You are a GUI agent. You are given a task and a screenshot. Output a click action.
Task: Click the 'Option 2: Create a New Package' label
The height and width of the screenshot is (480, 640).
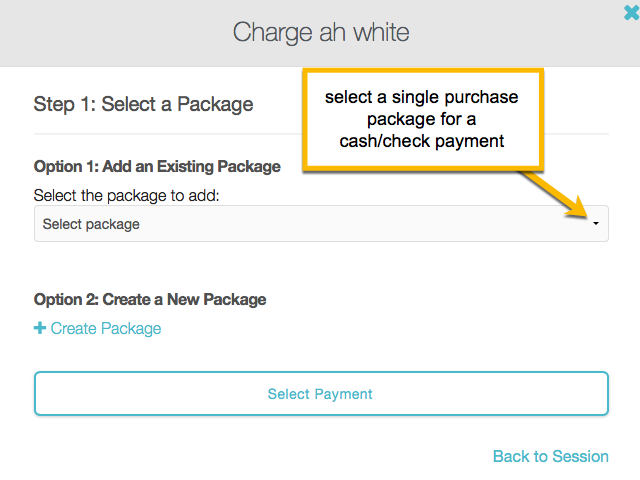(150, 299)
